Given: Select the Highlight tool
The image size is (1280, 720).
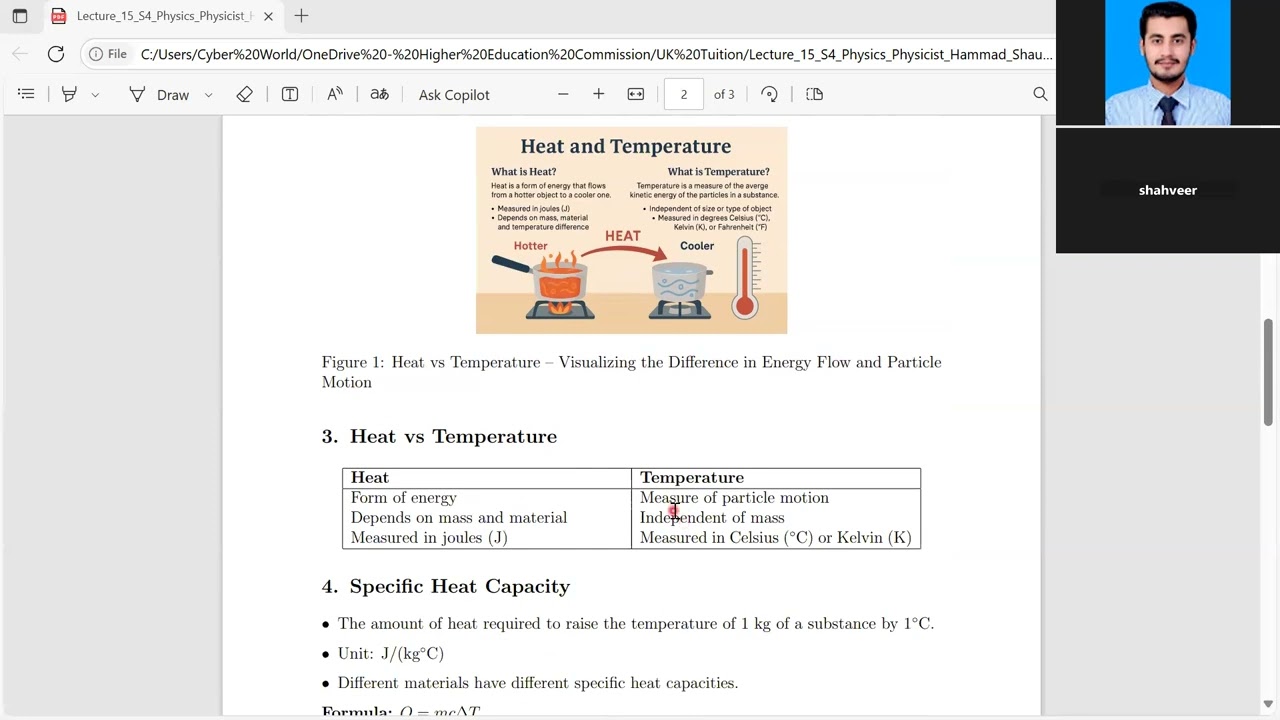Looking at the screenshot, I should point(69,94).
